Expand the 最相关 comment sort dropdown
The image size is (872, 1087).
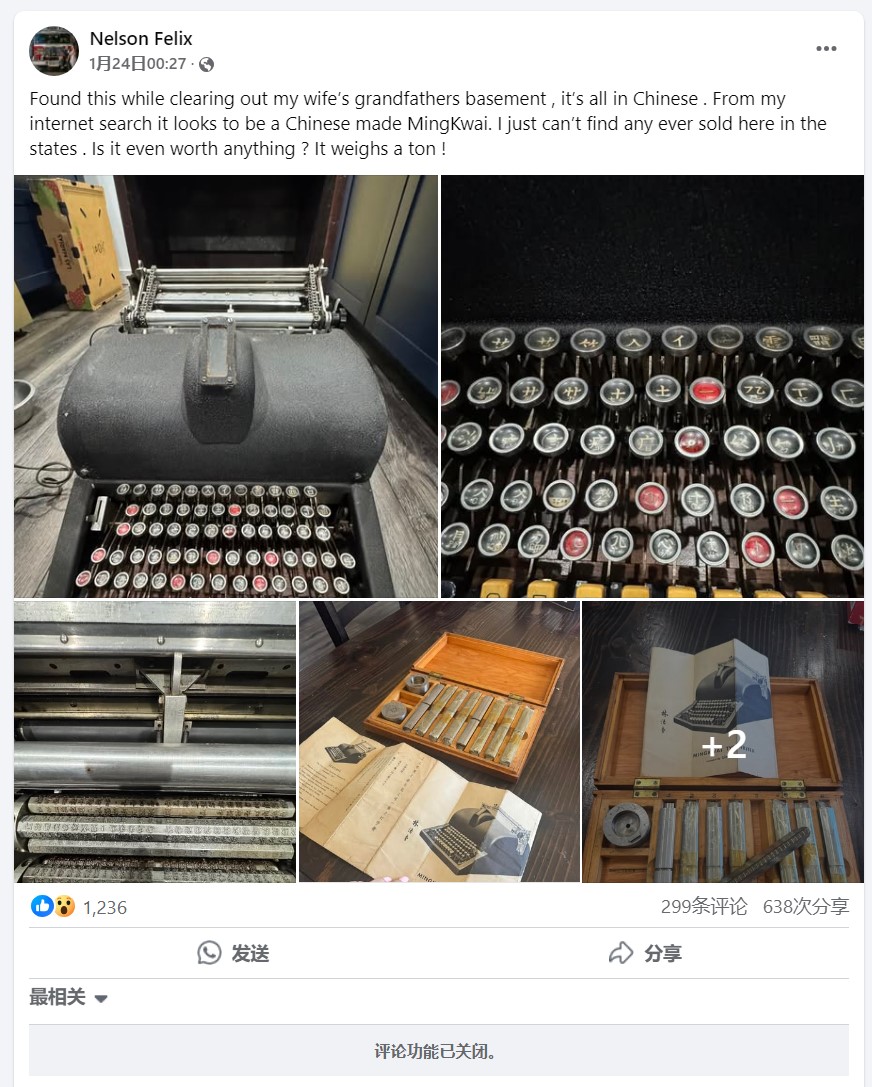click(69, 998)
